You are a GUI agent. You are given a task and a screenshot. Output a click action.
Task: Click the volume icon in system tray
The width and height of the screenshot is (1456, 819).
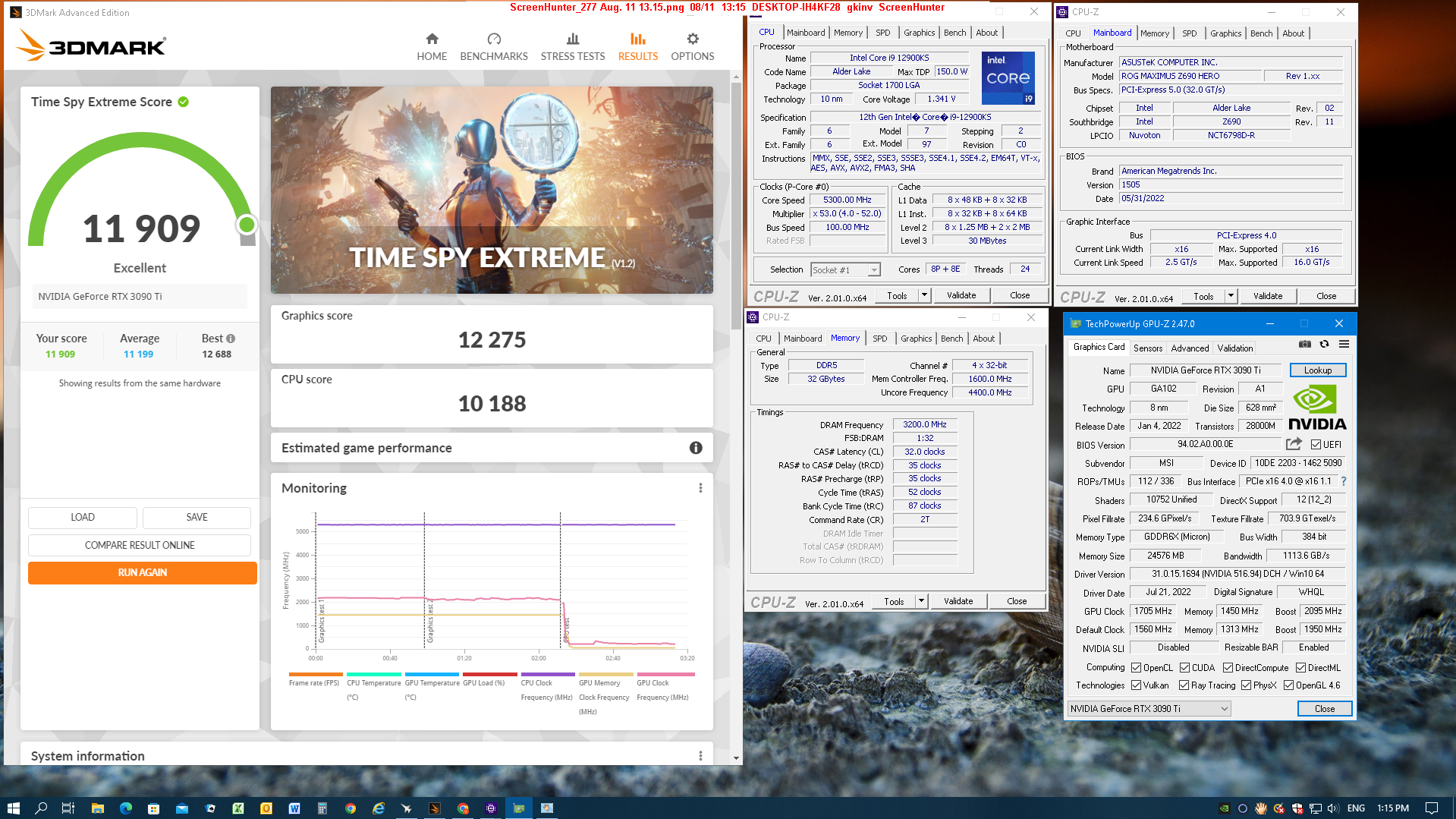1333,808
